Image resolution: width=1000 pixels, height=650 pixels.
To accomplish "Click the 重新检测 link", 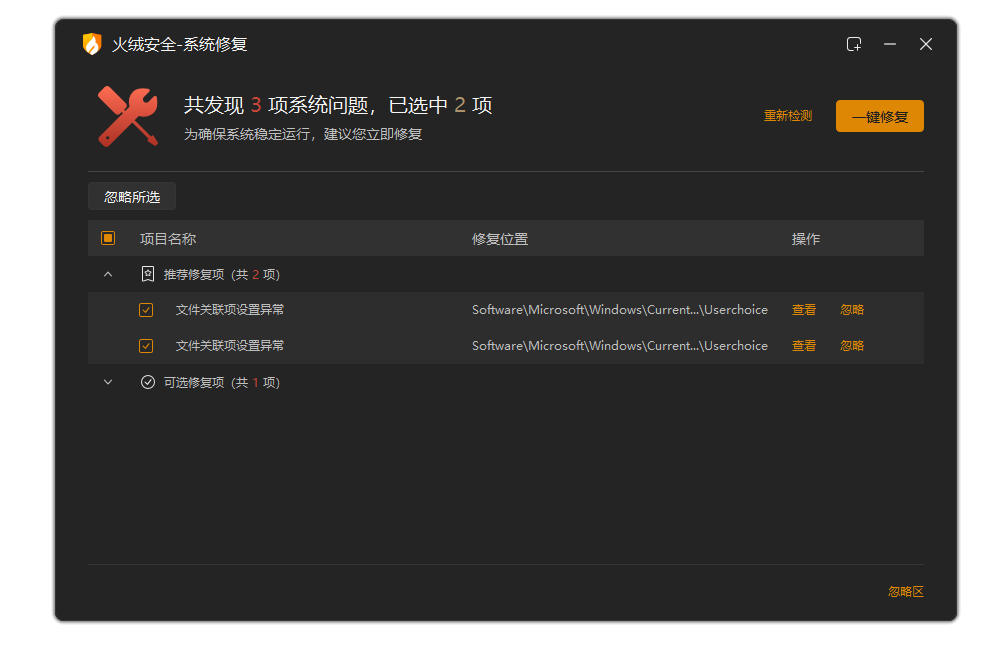I will 788,116.
